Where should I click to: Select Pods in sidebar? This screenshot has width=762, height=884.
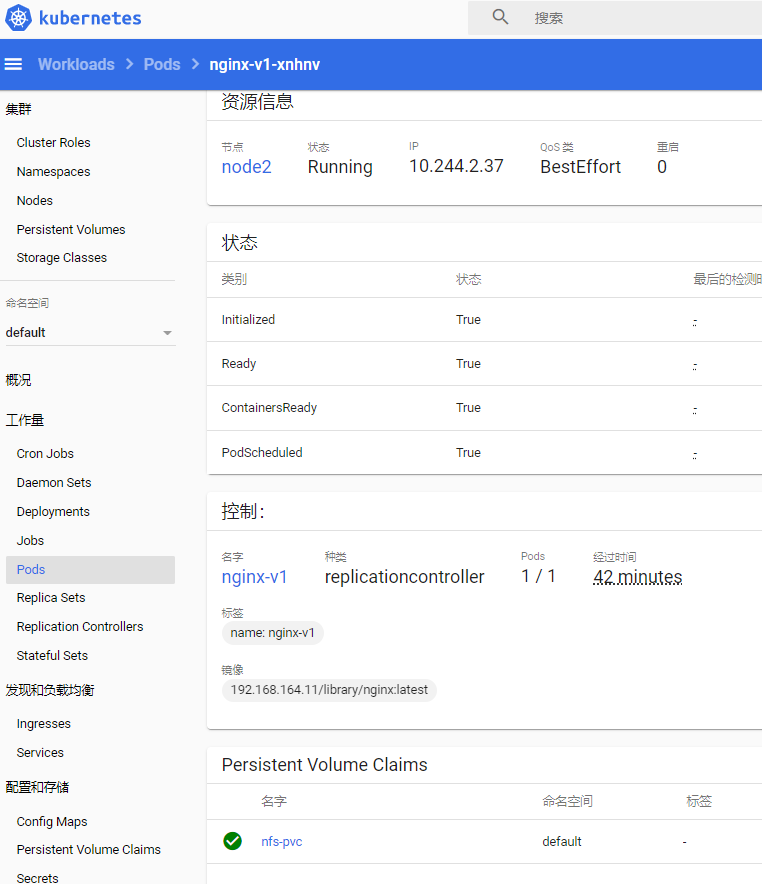pos(90,569)
